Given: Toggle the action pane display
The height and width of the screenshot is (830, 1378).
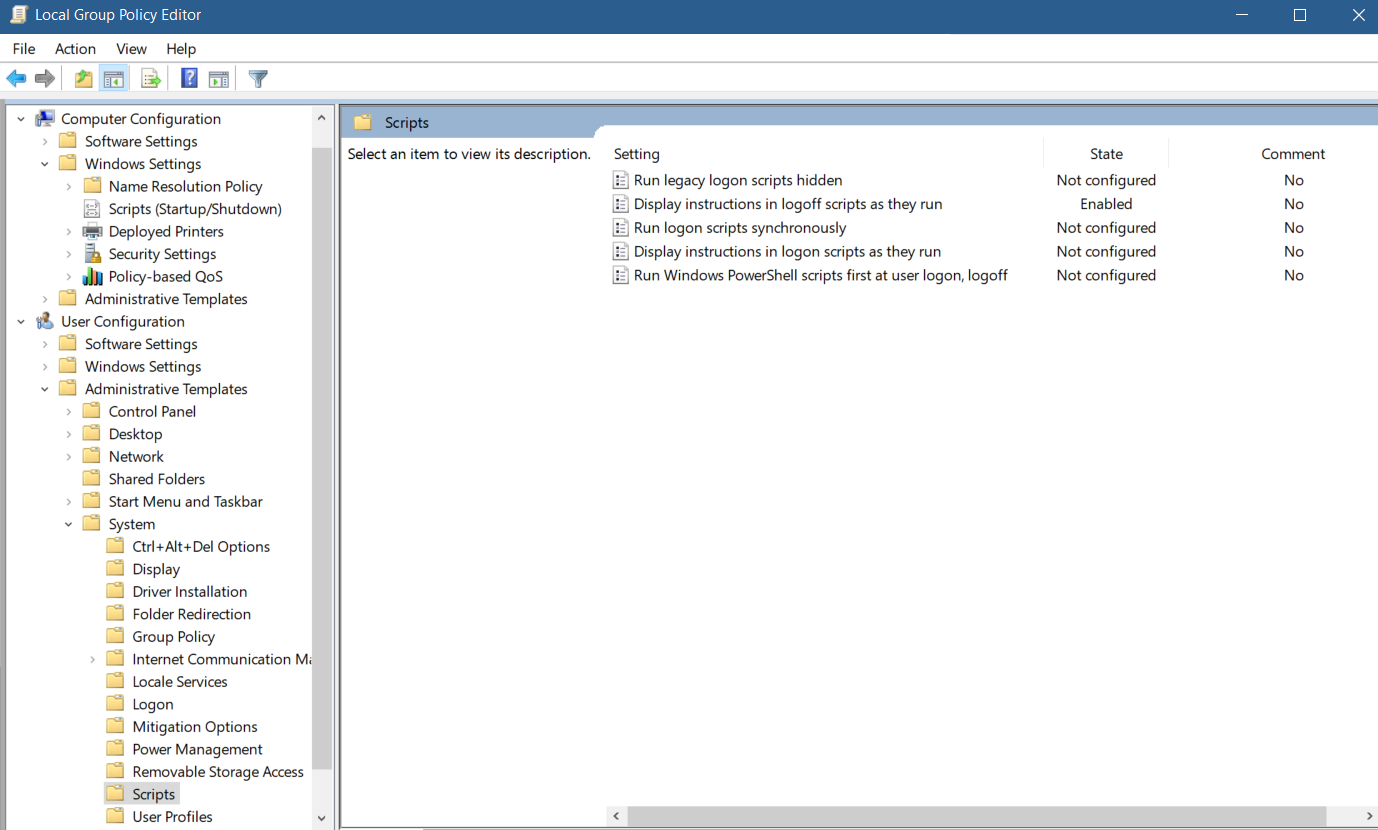Looking at the screenshot, I should (x=218, y=78).
